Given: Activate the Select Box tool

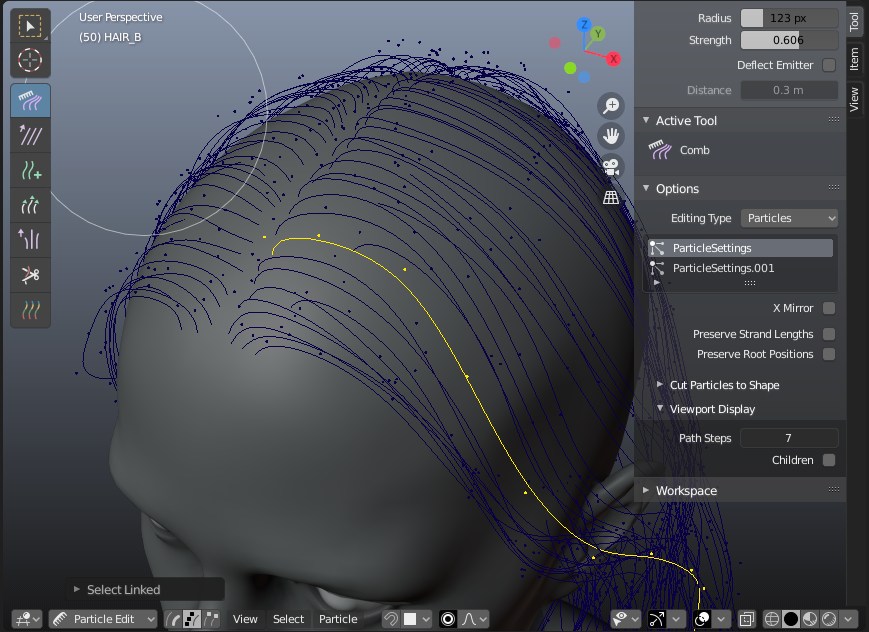Looking at the screenshot, I should (30, 26).
